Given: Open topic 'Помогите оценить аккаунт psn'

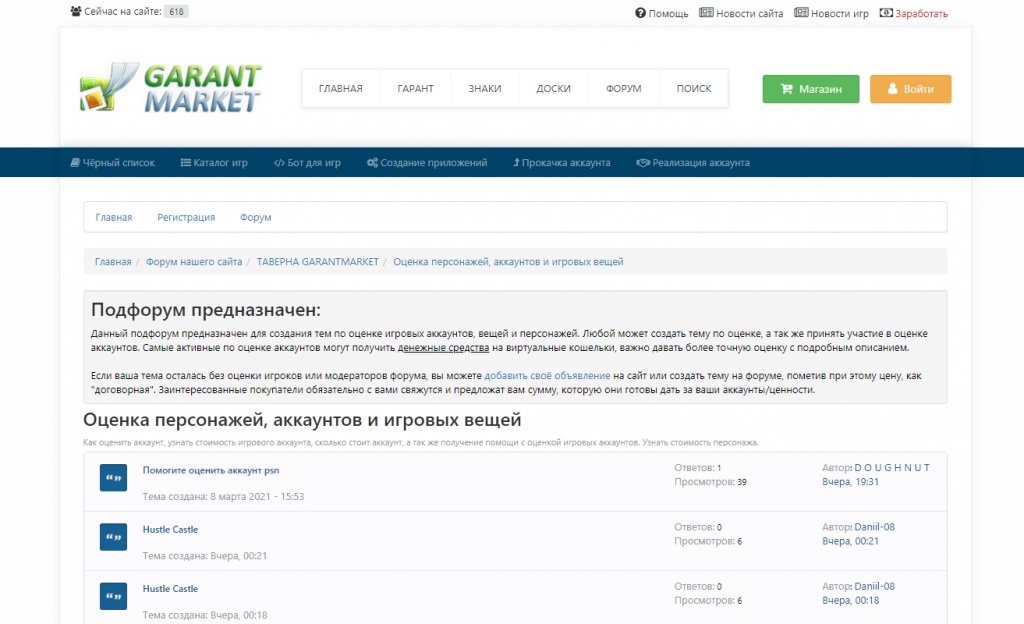Looking at the screenshot, I should pos(210,469).
